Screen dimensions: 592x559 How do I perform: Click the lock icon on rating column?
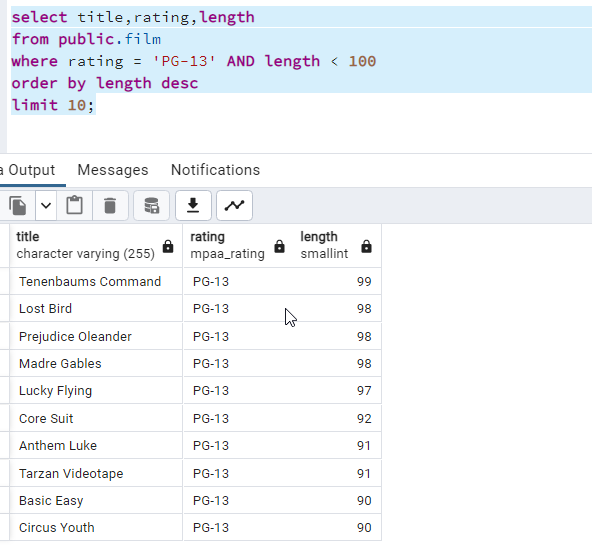[x=279, y=246]
